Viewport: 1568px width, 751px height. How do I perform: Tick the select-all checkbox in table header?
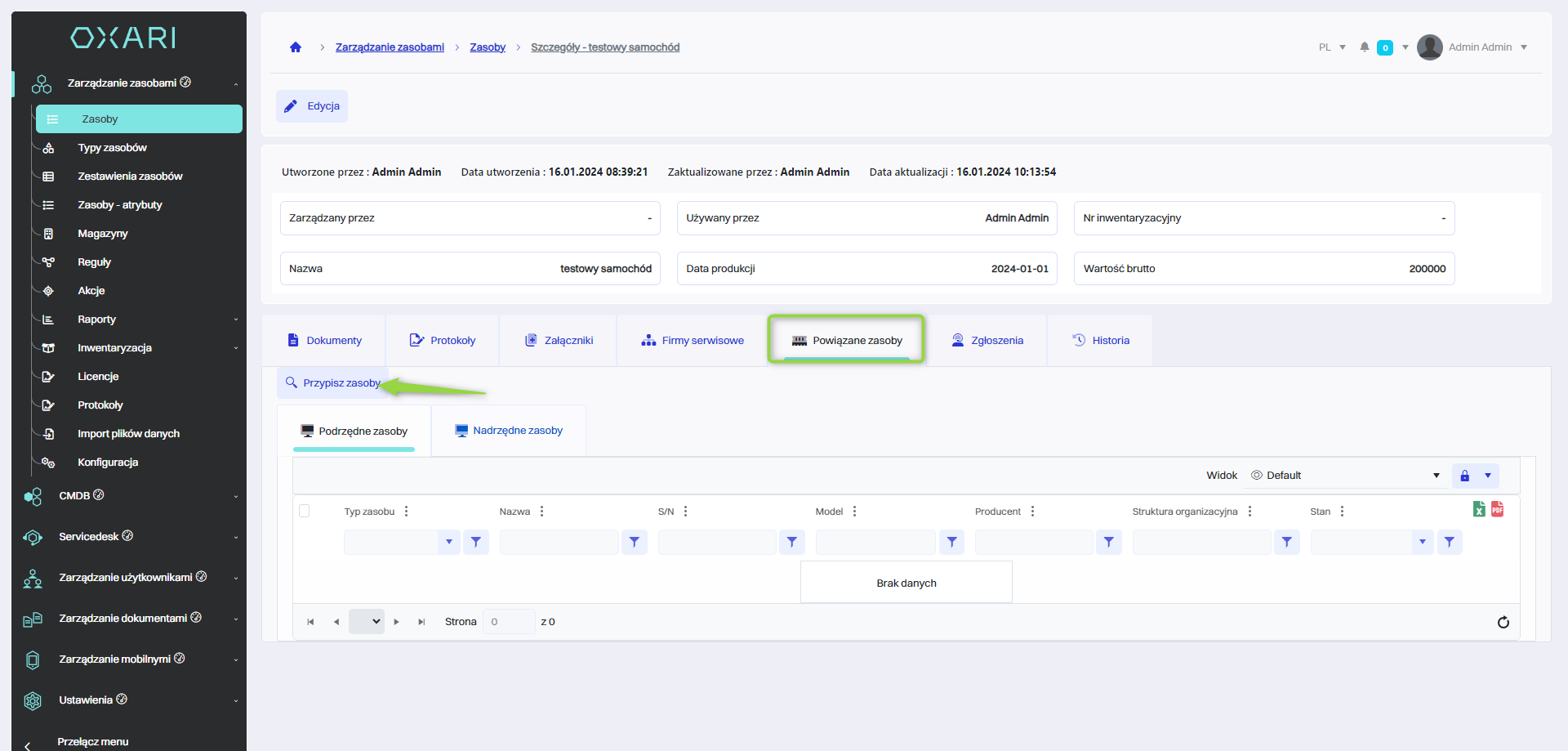(305, 512)
